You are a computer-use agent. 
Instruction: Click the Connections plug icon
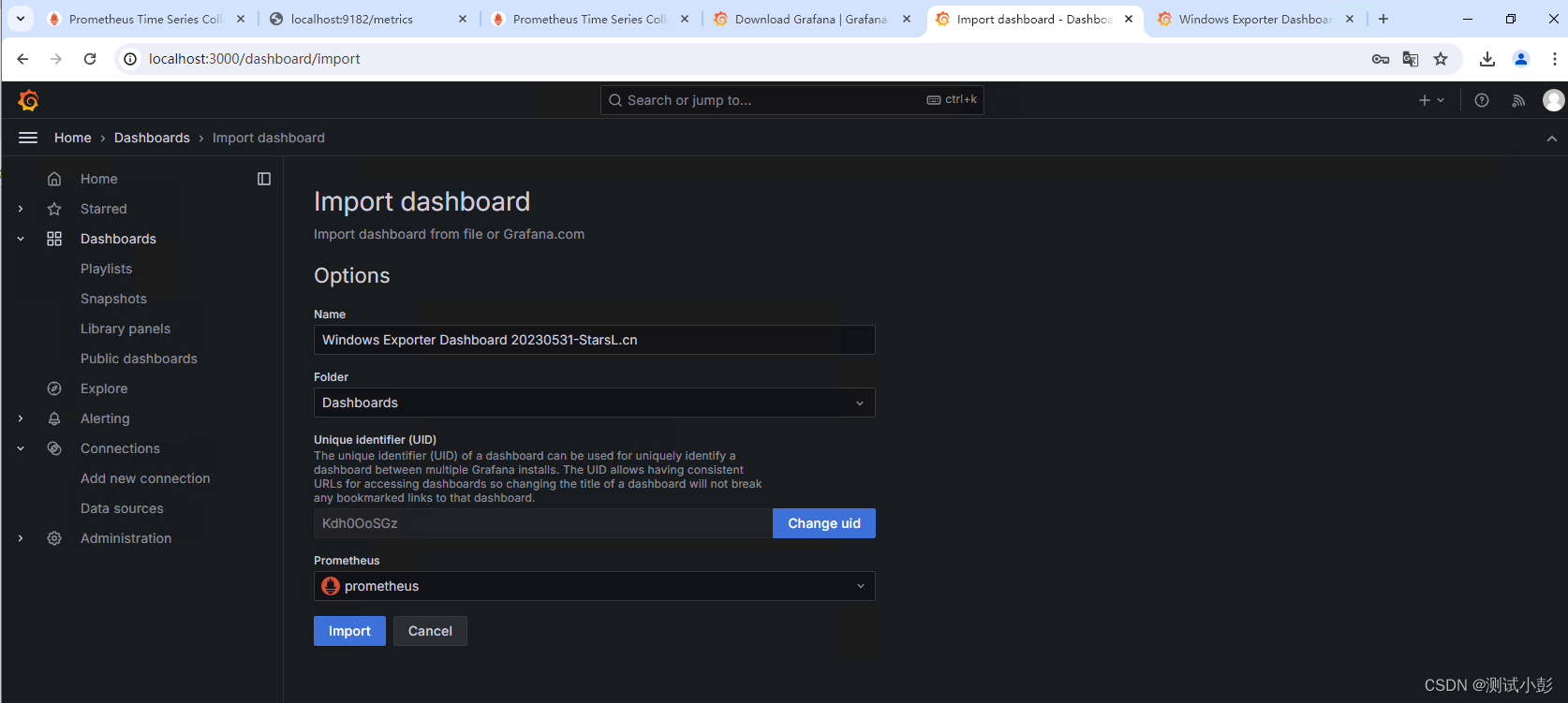pyautogui.click(x=54, y=448)
